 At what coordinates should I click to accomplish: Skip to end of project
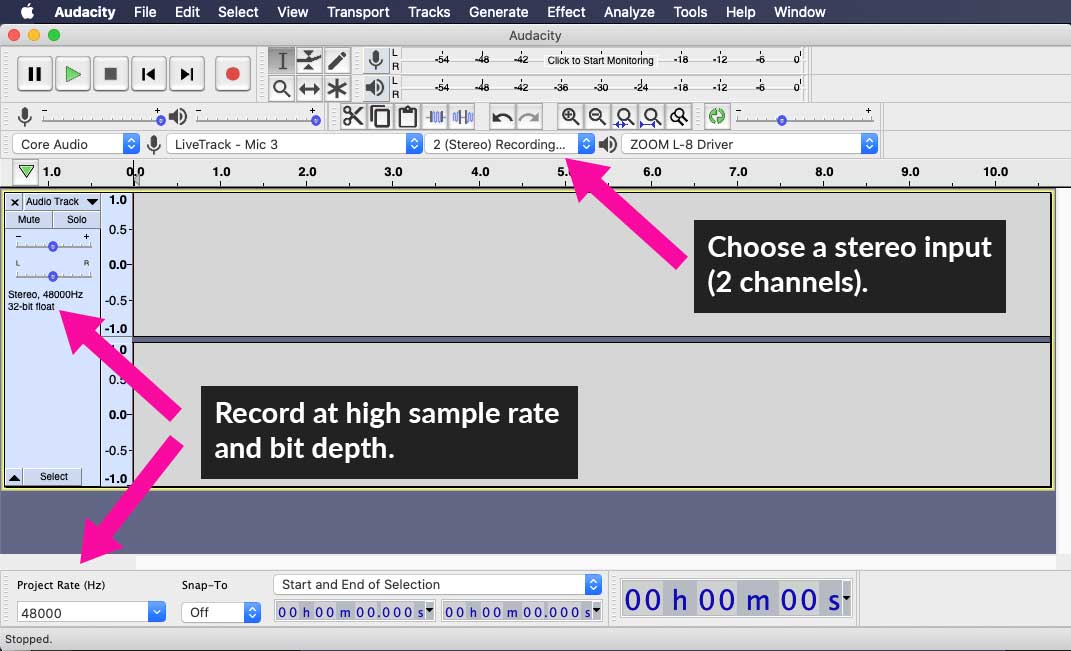coord(186,74)
